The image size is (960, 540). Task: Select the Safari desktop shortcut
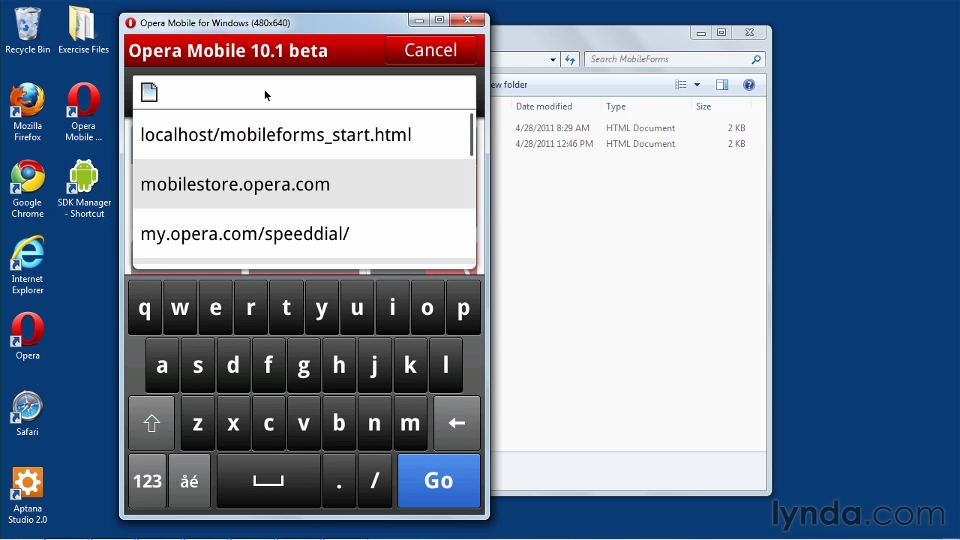tap(27, 413)
